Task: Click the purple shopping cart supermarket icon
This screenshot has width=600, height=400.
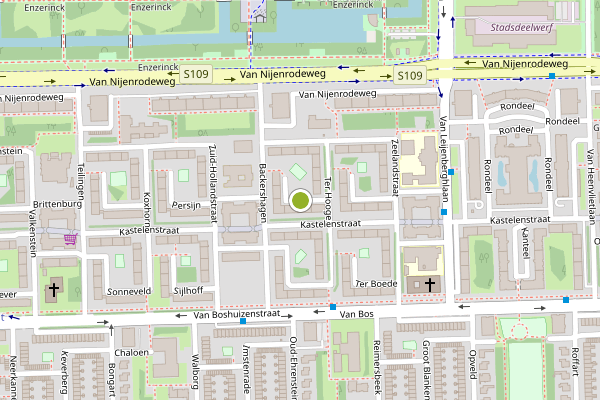Action: 71,239
